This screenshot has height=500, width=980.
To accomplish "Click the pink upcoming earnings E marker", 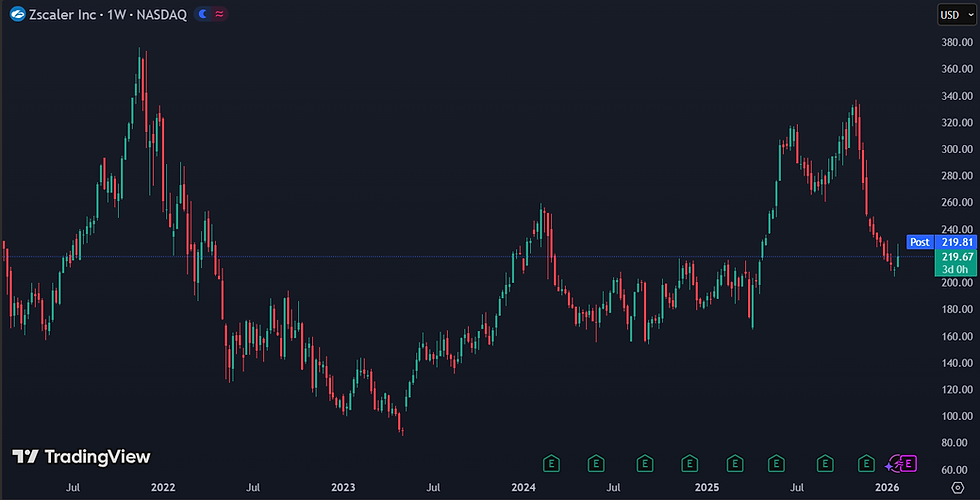I will (909, 463).
